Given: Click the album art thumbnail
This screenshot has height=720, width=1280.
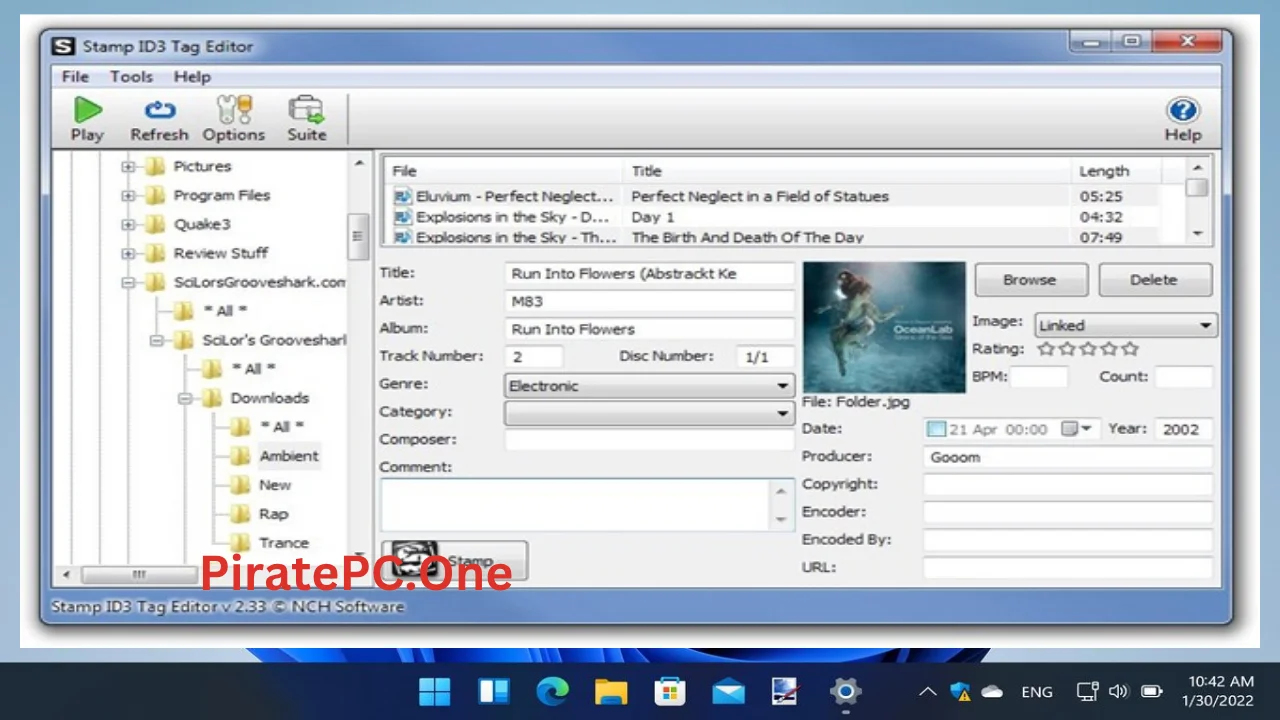Looking at the screenshot, I should pos(884,328).
